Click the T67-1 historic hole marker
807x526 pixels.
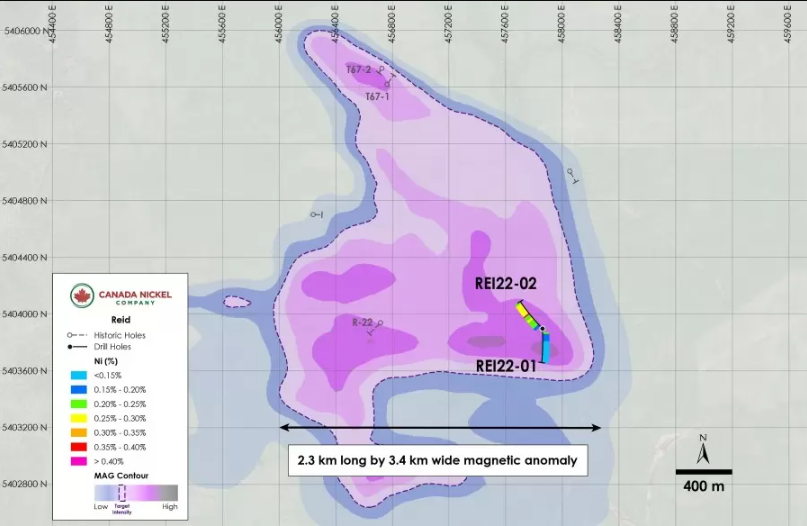point(387,85)
